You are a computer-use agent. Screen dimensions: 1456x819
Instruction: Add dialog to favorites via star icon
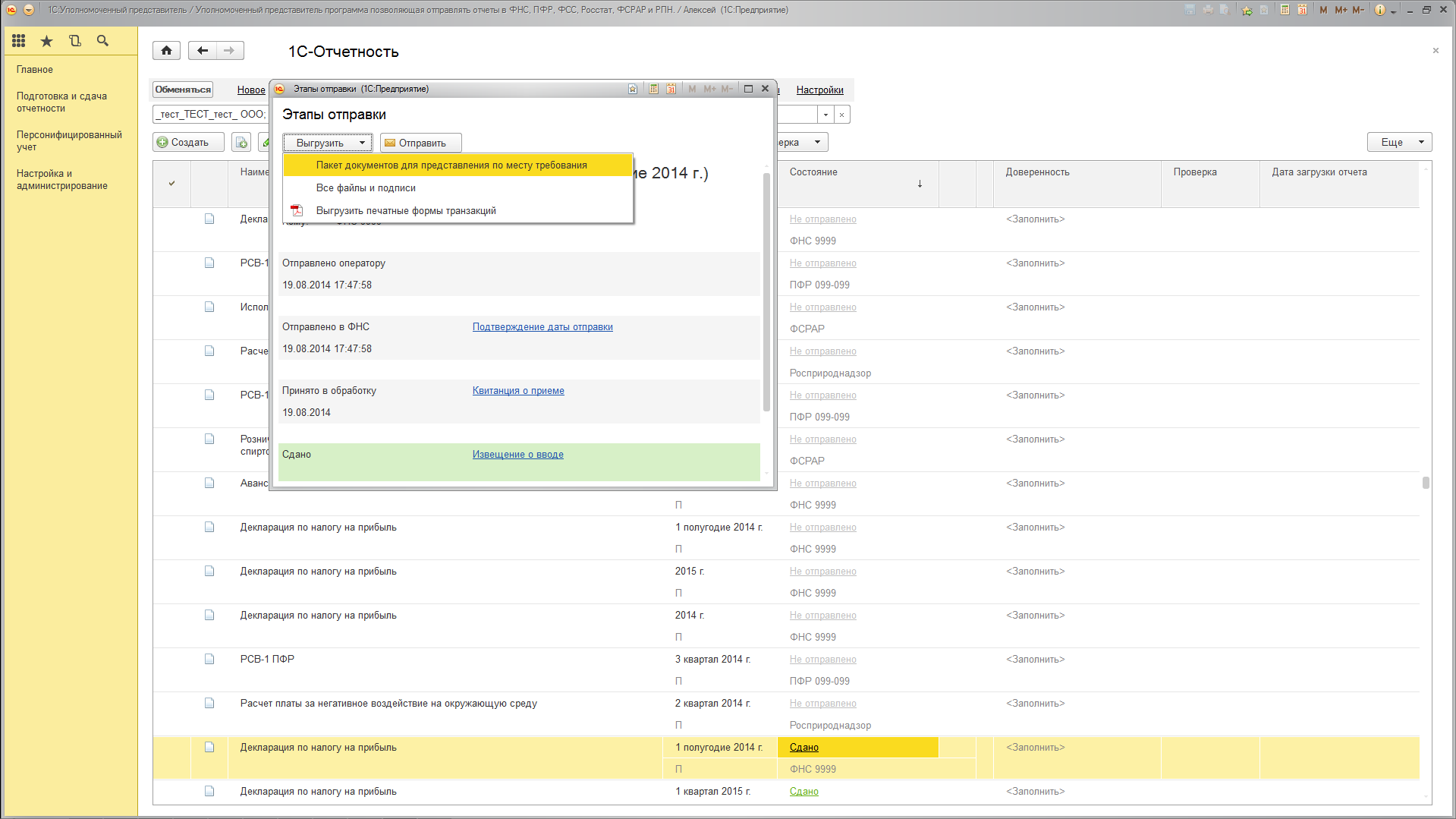633,89
